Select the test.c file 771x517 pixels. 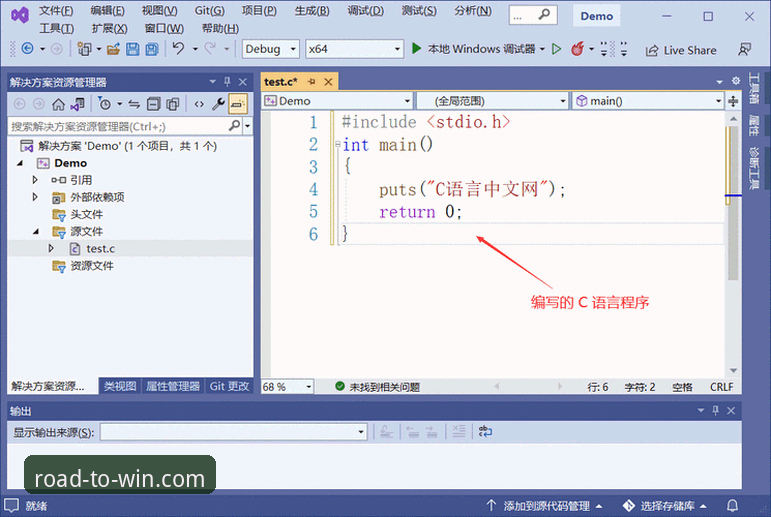click(x=100, y=249)
